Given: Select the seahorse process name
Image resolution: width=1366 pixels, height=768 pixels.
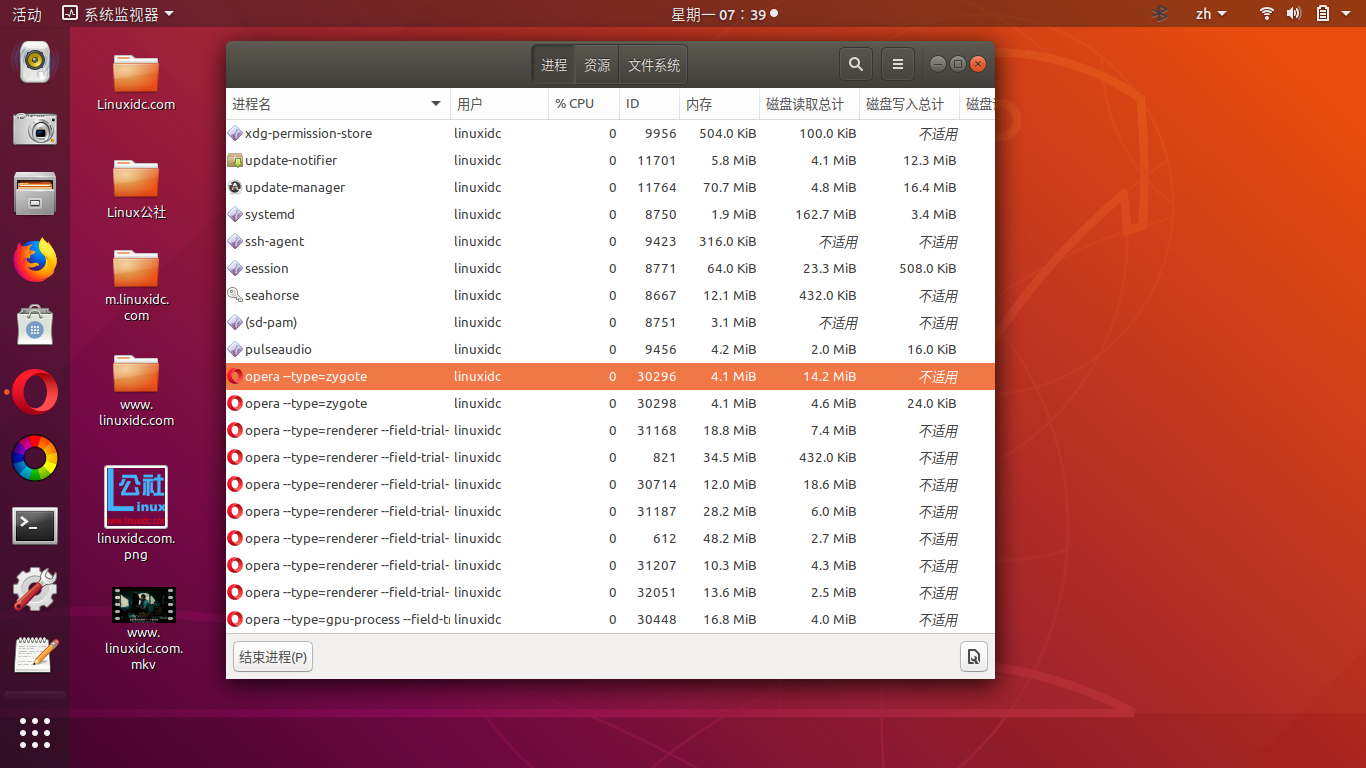Looking at the screenshot, I should pyautogui.click(x=272, y=295).
